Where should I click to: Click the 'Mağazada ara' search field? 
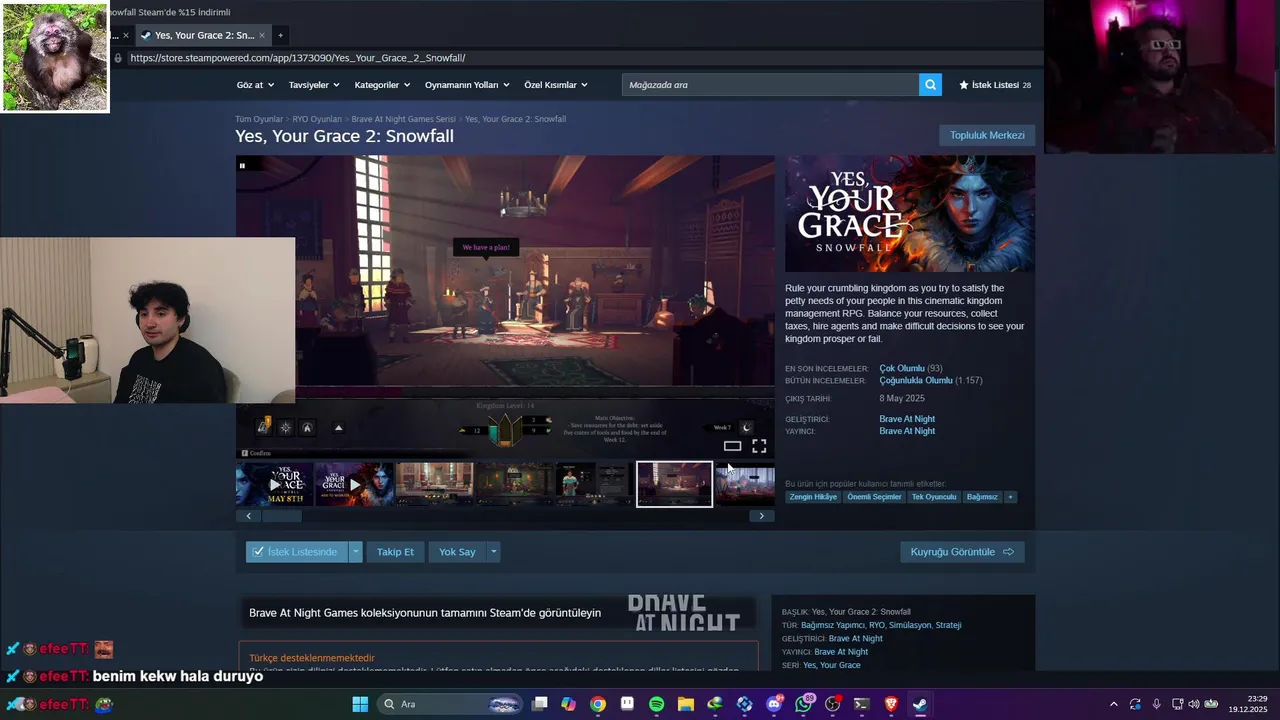point(770,85)
